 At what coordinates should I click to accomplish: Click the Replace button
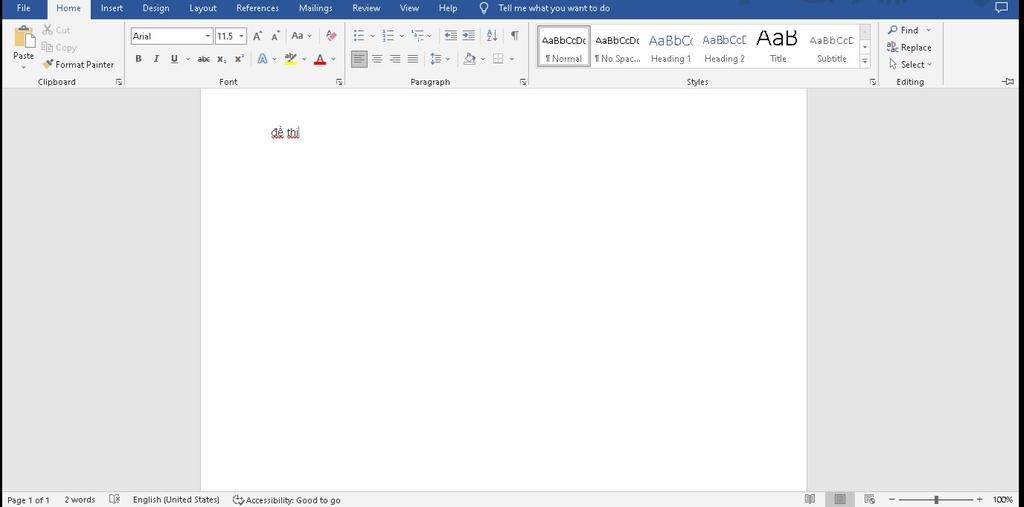909,47
